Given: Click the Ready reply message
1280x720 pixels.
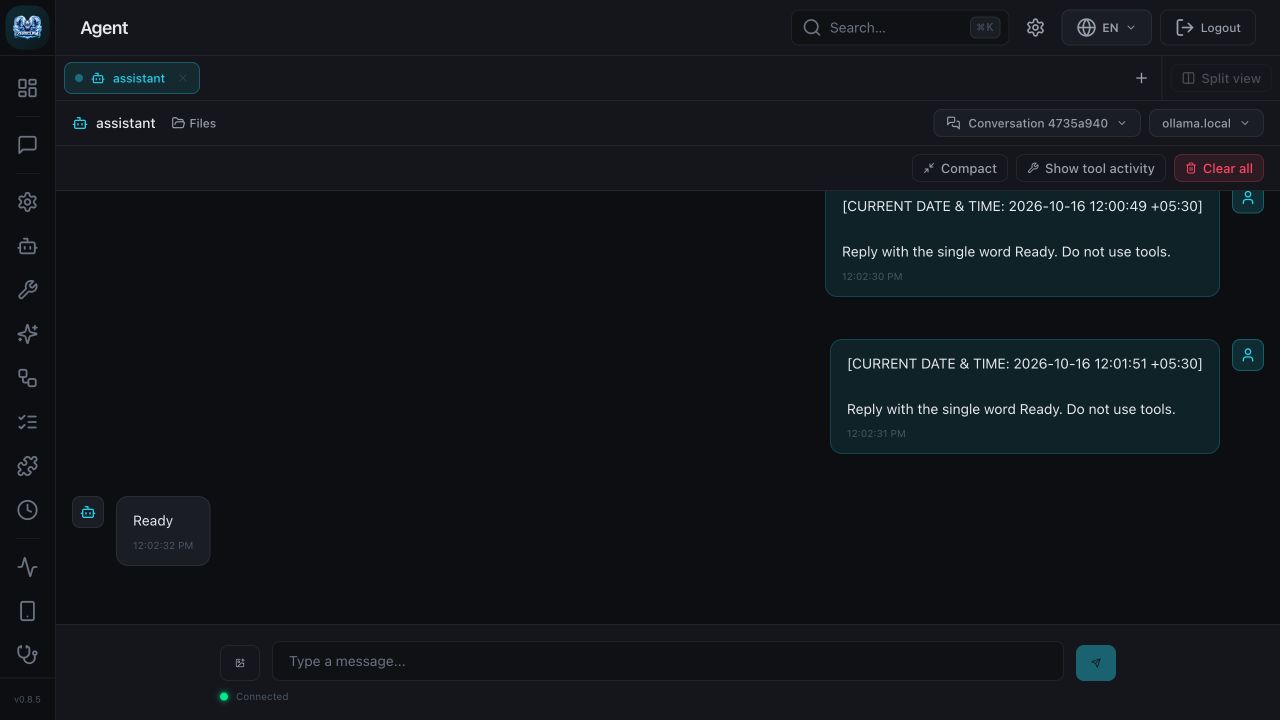Looking at the screenshot, I should point(163,531).
